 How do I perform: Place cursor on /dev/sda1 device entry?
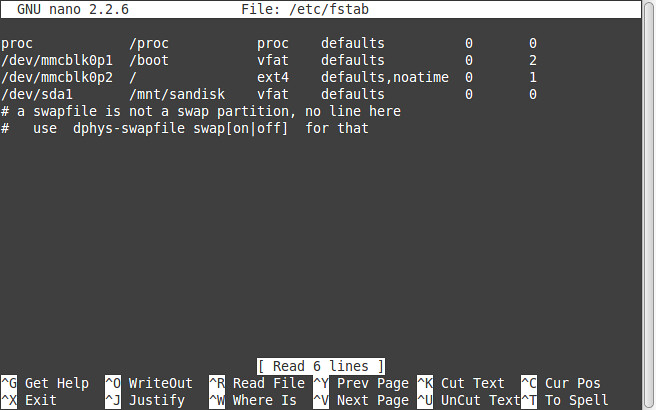click(36, 94)
